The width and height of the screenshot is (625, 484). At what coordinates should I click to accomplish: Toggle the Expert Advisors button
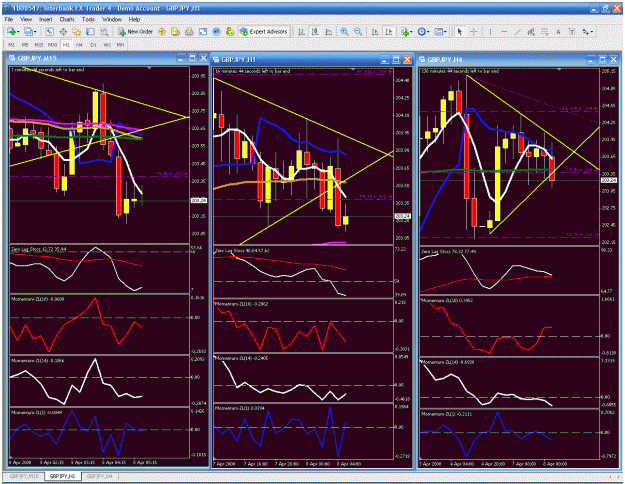click(263, 31)
